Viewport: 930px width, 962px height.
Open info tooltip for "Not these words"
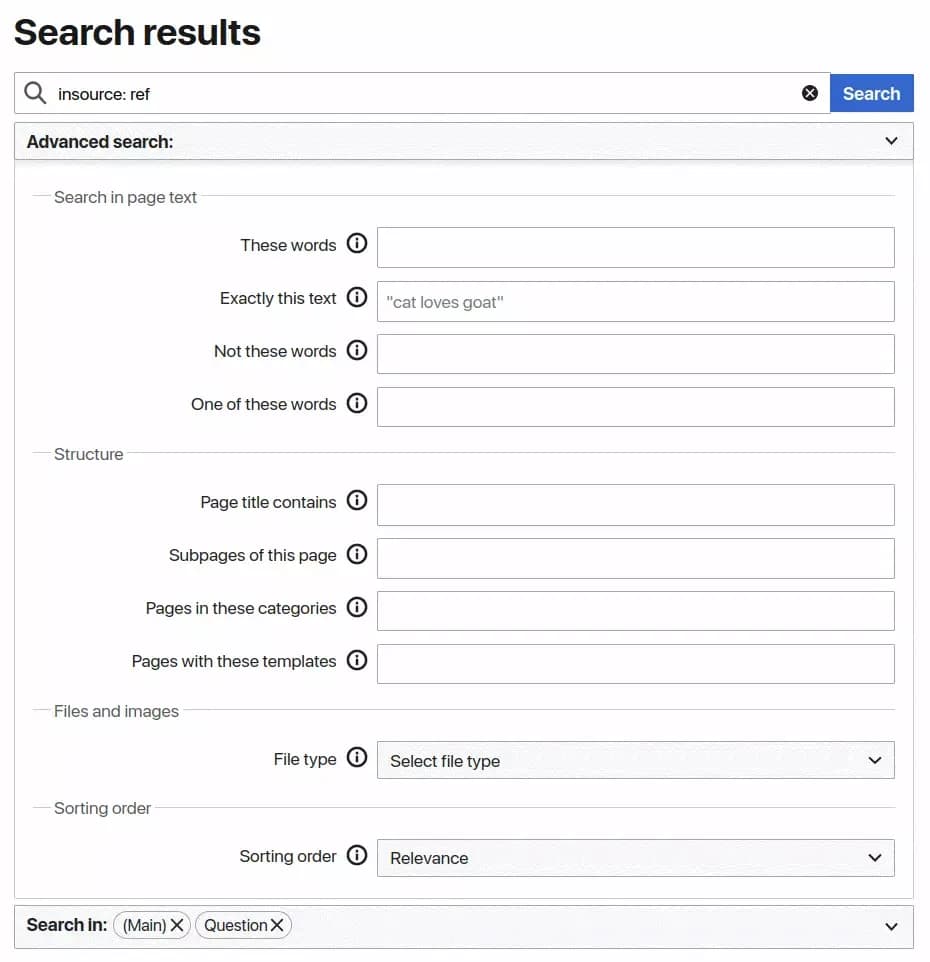click(357, 350)
